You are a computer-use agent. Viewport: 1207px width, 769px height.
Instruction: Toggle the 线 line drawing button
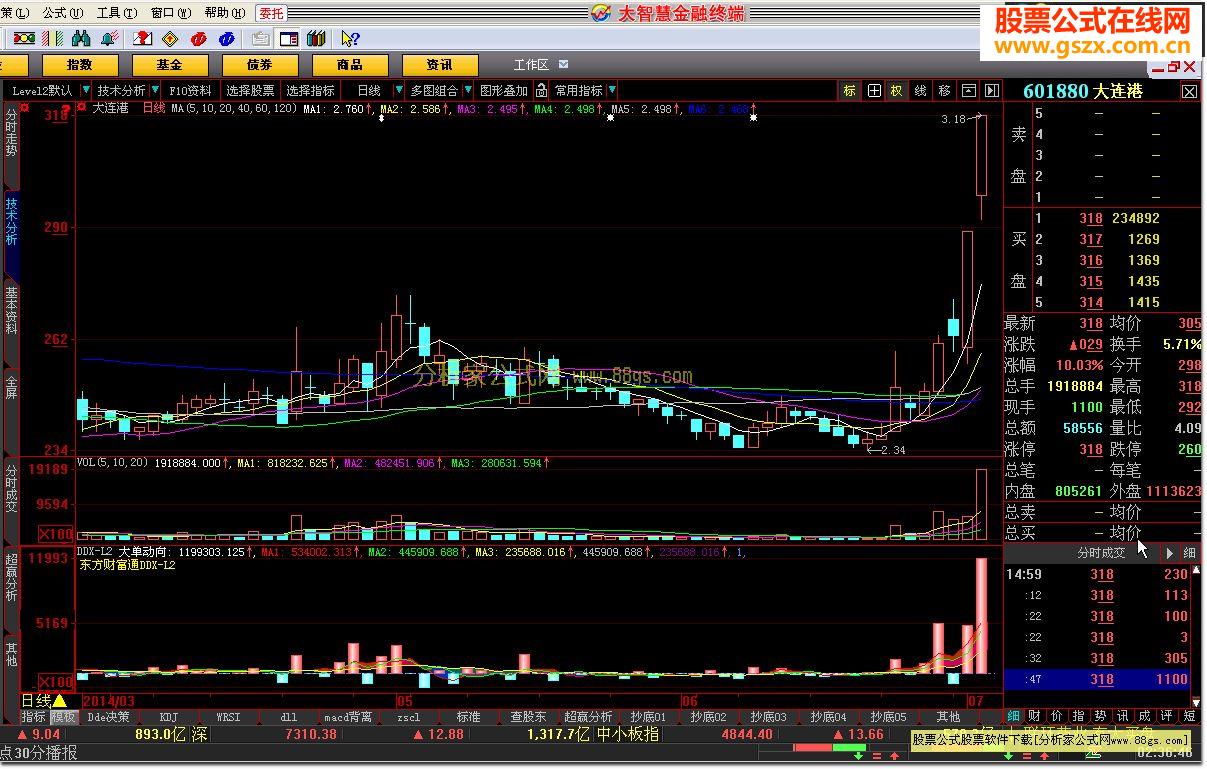point(921,91)
